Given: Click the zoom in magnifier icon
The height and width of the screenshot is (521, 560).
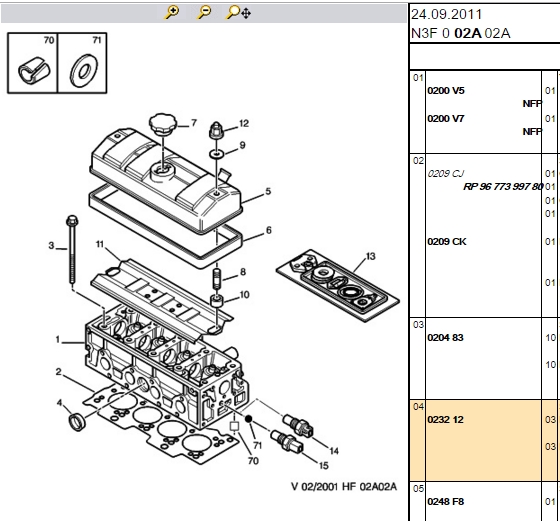Looking at the screenshot, I should tap(172, 12).
